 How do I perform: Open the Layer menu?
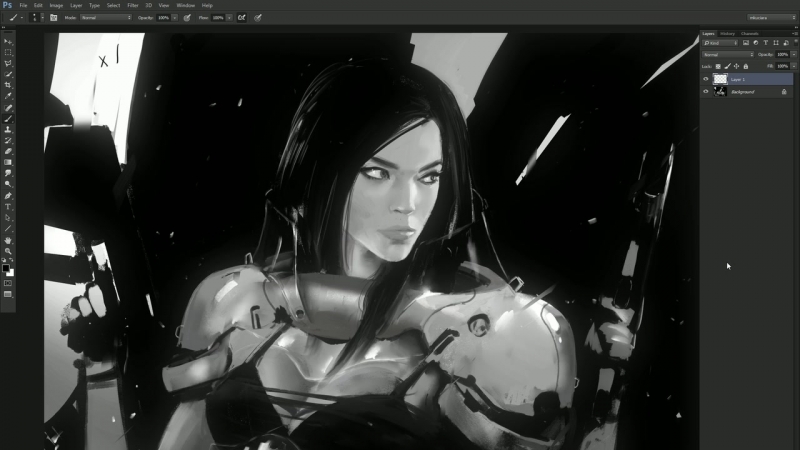tap(76, 5)
